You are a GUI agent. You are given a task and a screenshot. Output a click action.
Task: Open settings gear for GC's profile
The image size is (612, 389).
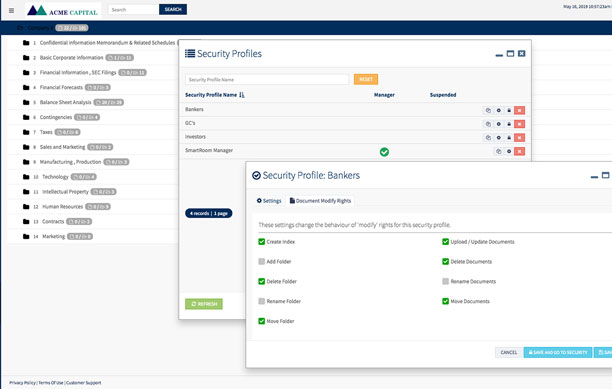(498, 124)
